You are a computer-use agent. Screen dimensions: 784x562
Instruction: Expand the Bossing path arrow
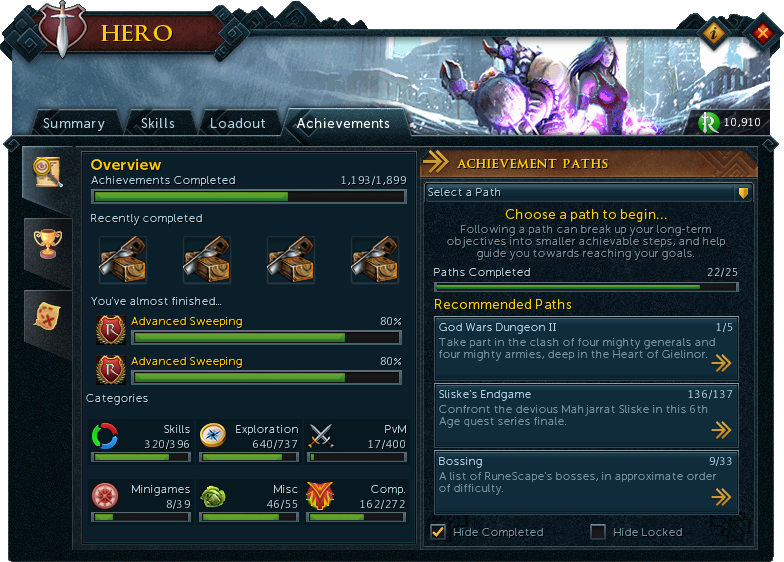(x=721, y=497)
